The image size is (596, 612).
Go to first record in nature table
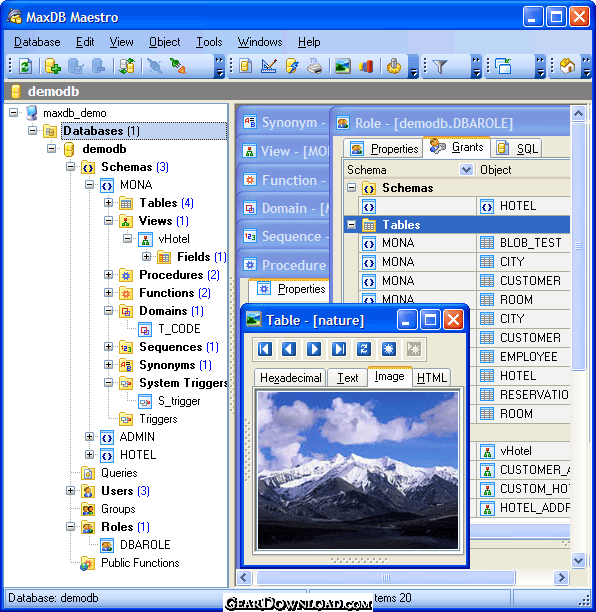pyautogui.click(x=265, y=349)
